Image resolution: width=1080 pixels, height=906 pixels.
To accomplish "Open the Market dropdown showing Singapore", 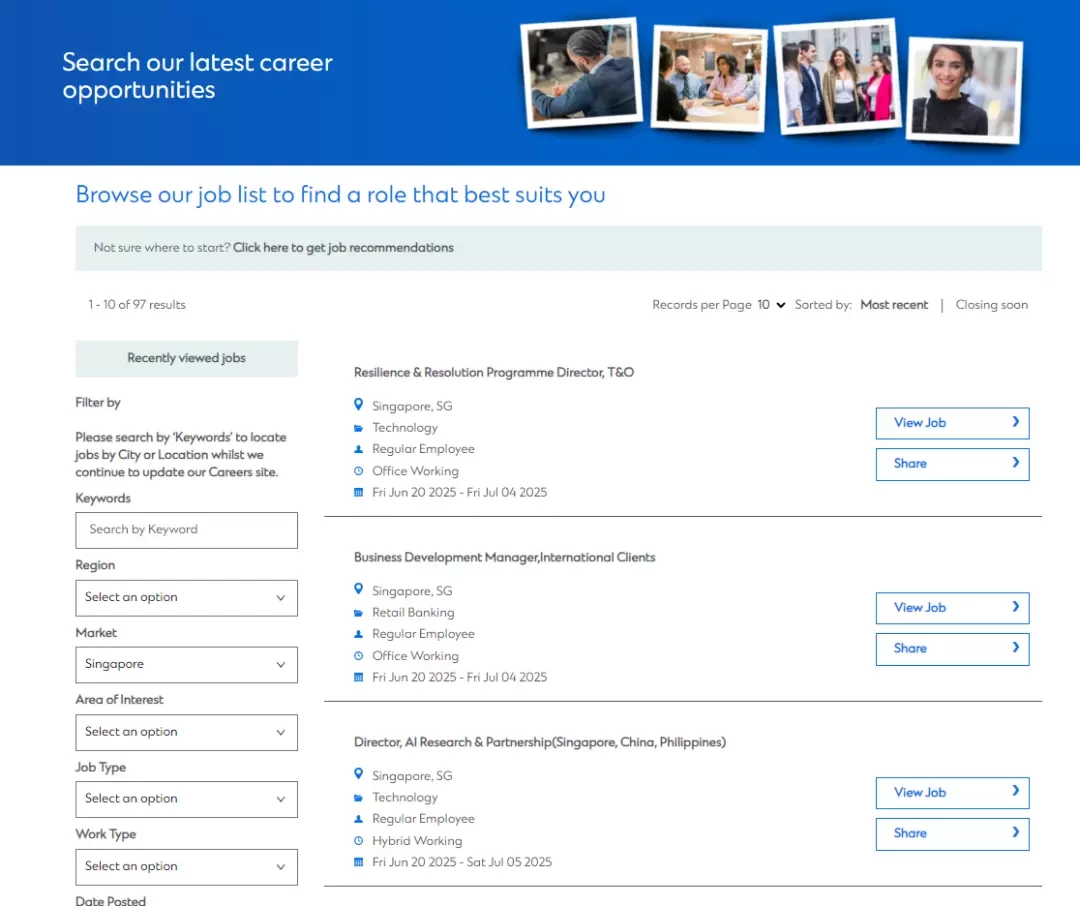I will point(187,665).
